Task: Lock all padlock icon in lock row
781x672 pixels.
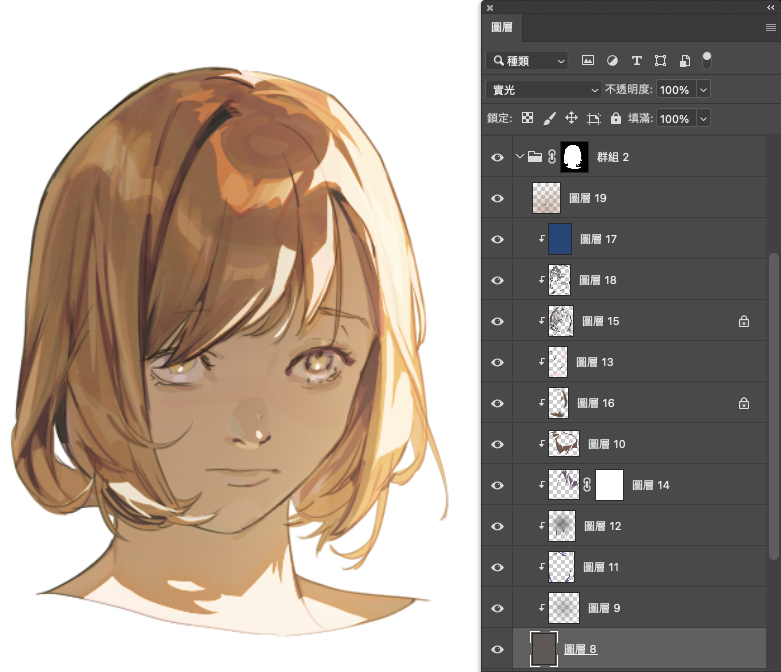Action: pos(616,118)
